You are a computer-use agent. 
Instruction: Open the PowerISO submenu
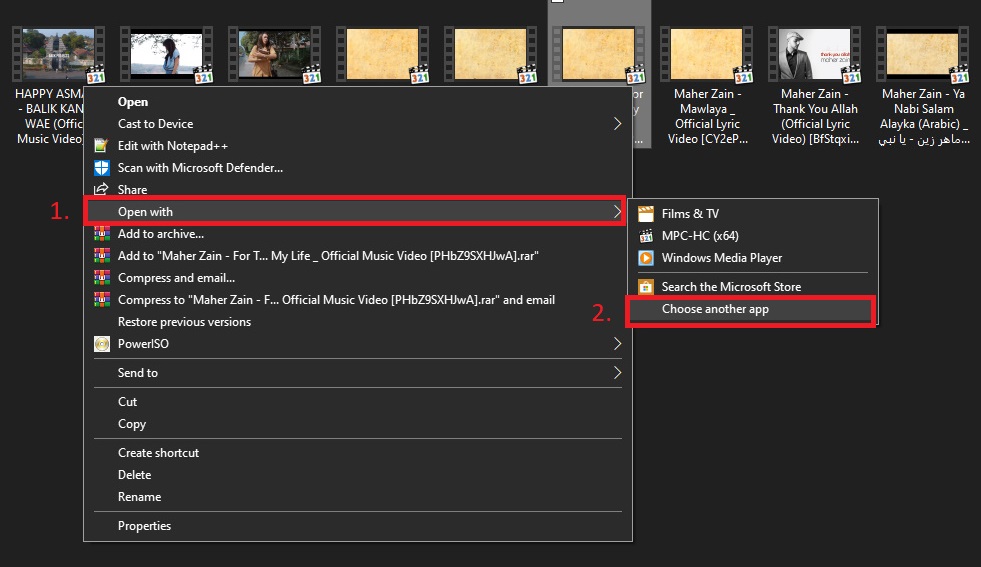(358, 344)
